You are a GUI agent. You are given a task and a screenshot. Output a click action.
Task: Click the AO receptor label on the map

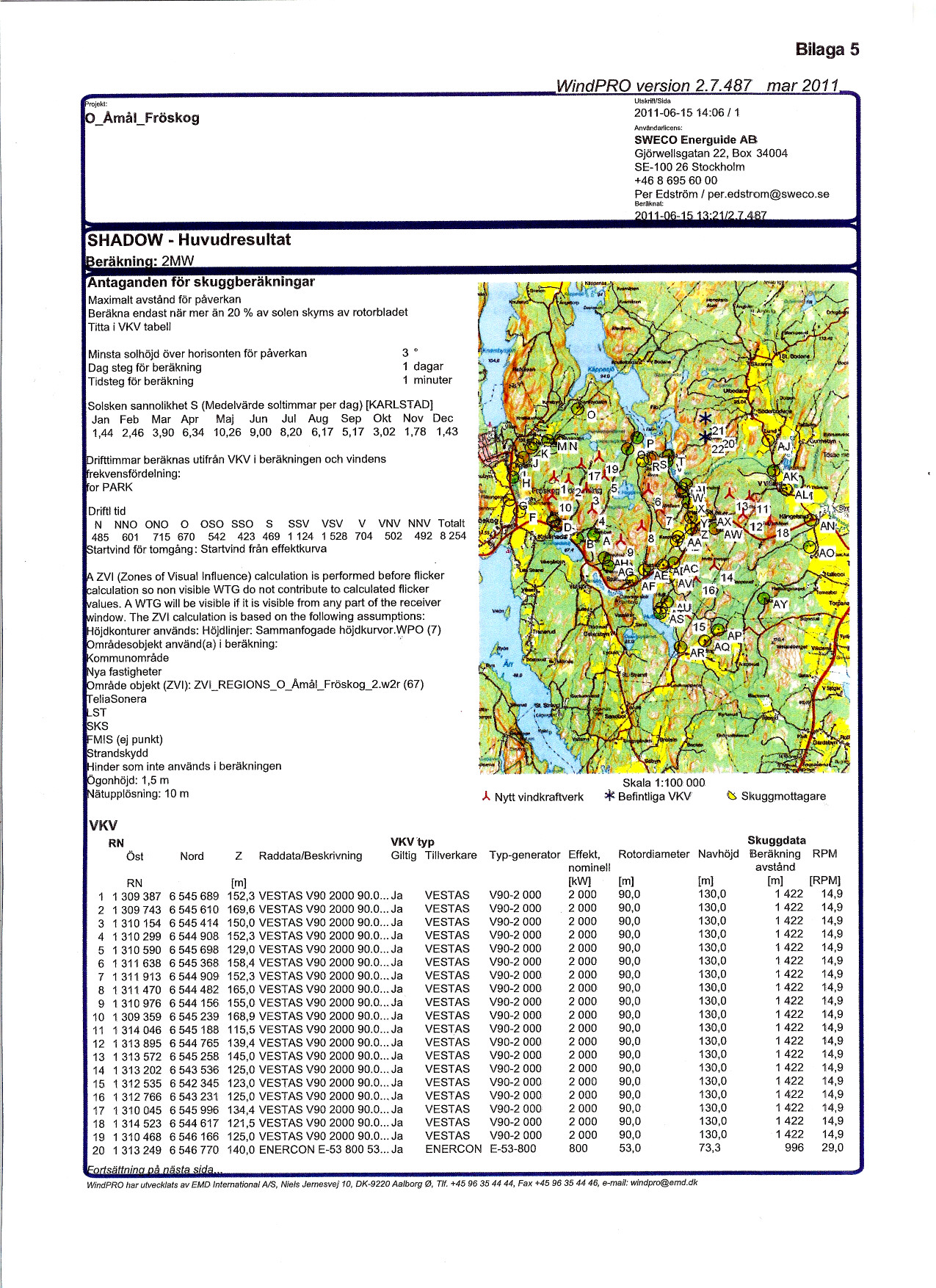[x=827, y=553]
